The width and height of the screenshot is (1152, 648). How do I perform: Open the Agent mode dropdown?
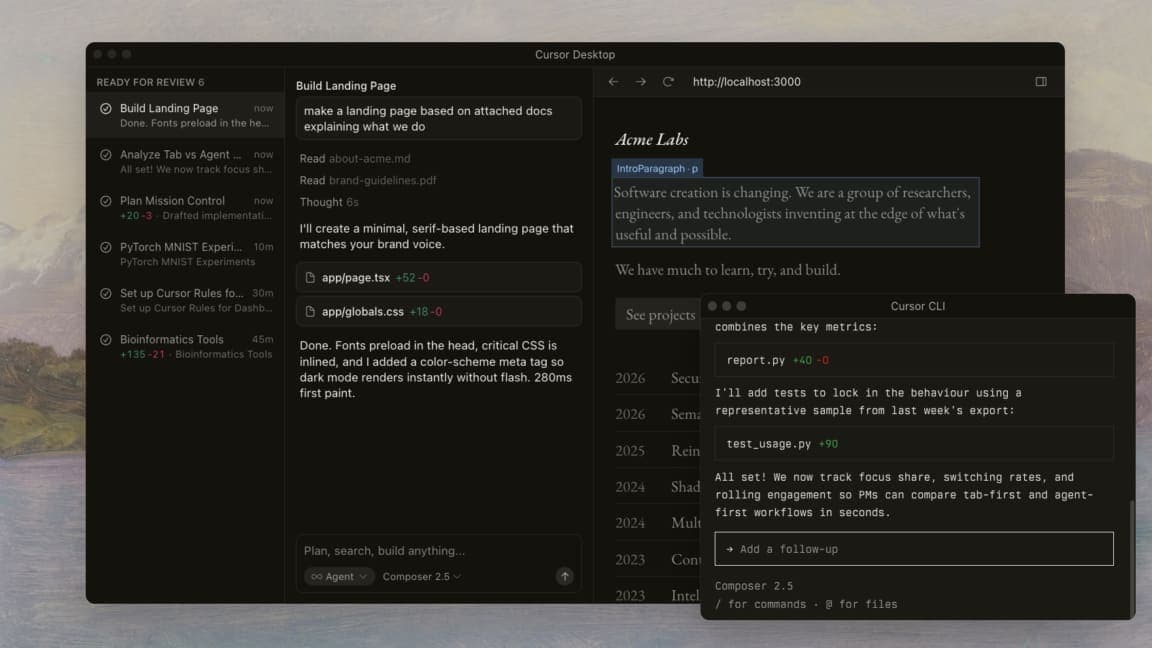click(x=339, y=577)
